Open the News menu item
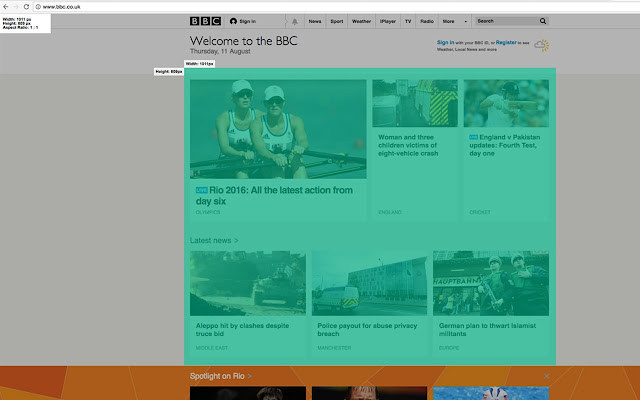 tap(315, 21)
